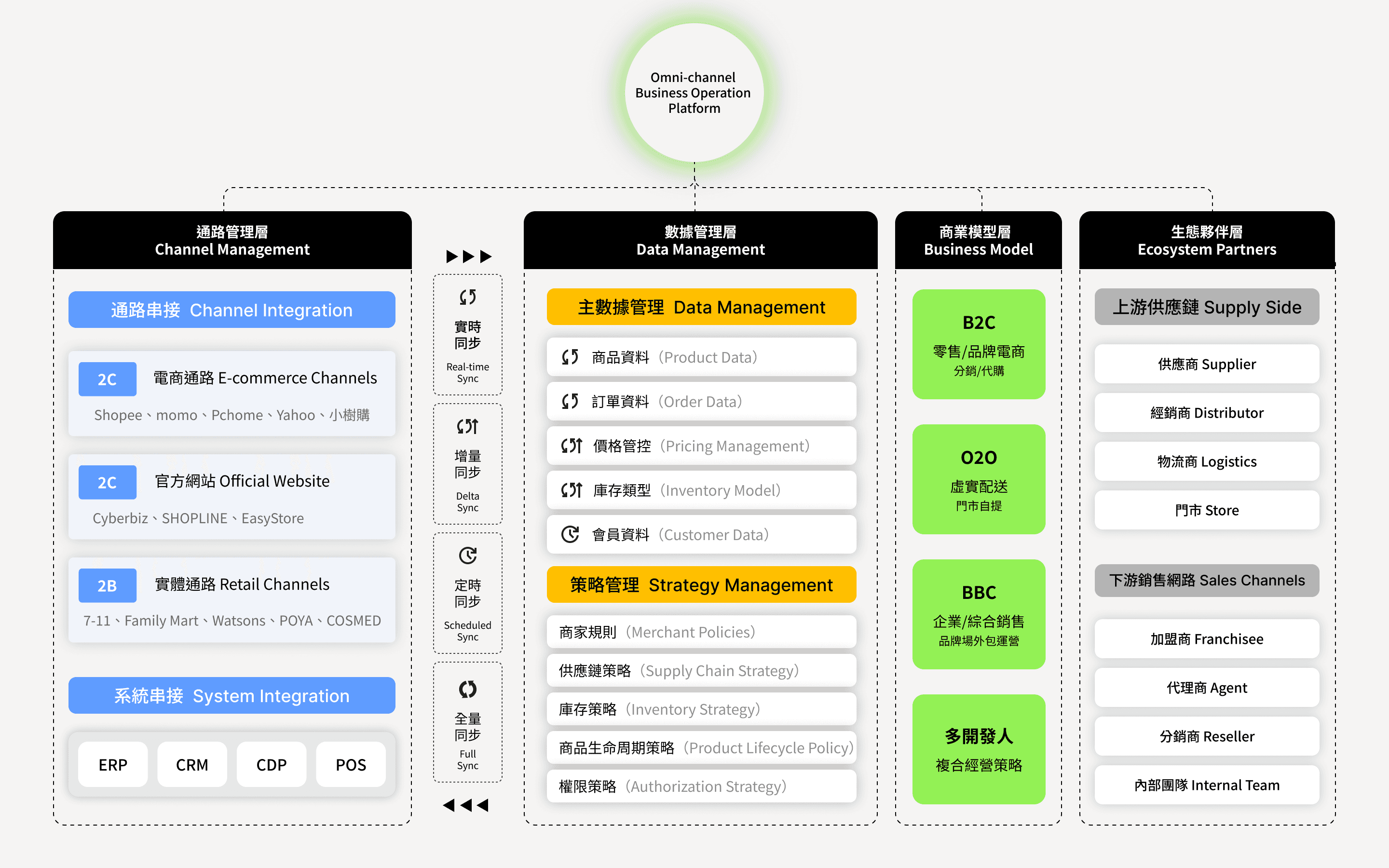Expand the Supply Side (上游供應鏈) section
This screenshot has height=868, width=1389.
[x=1207, y=307]
